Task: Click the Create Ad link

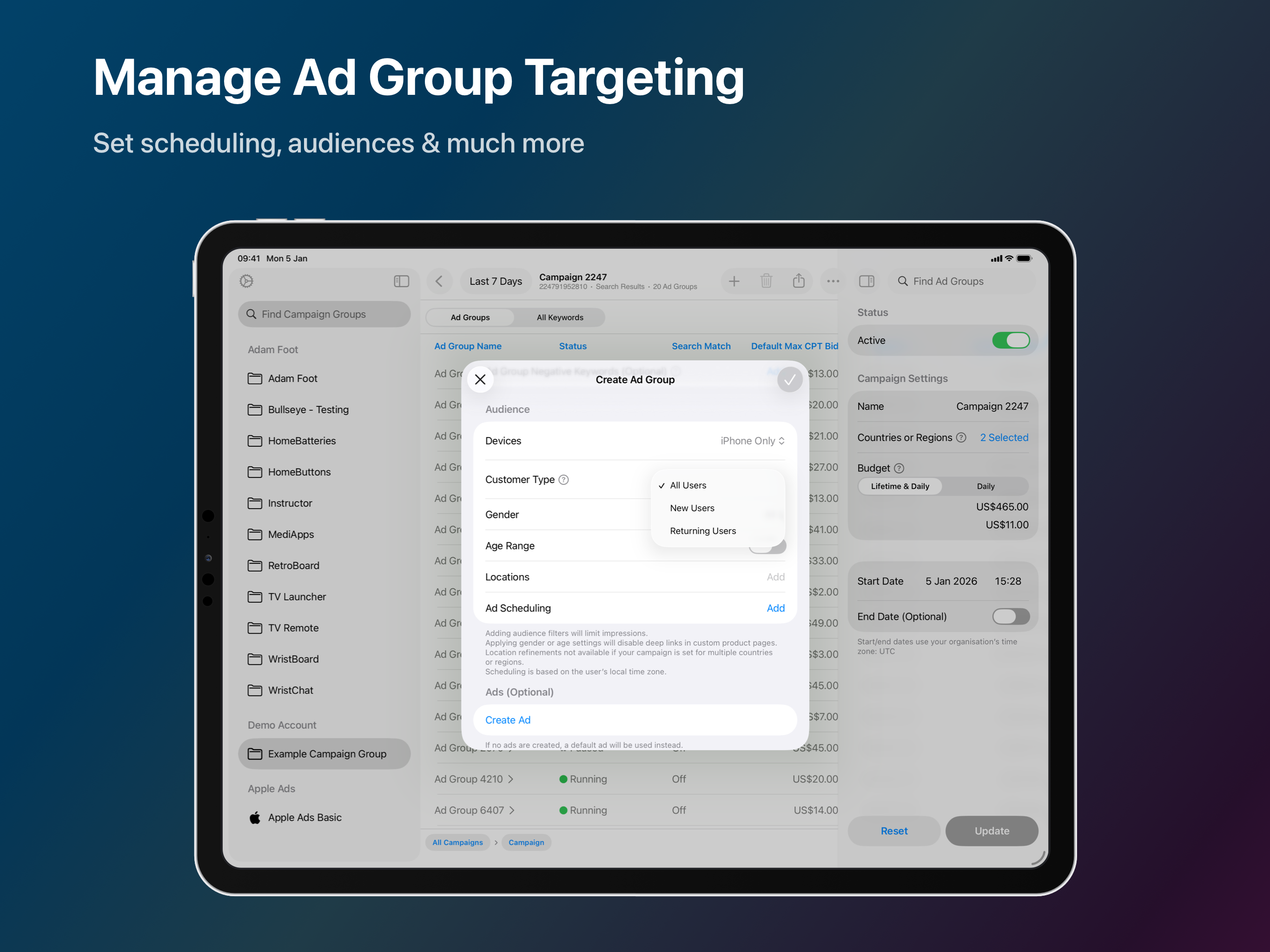Action: (x=508, y=720)
